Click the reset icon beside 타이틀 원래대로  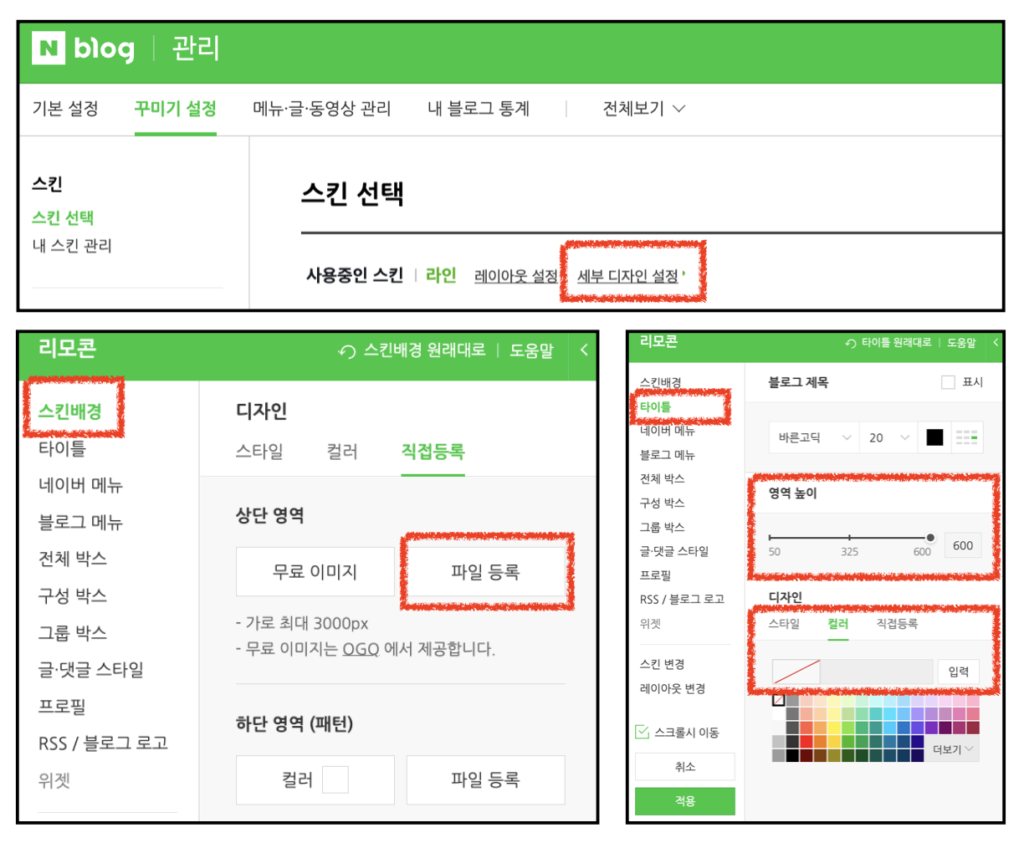tap(850, 343)
